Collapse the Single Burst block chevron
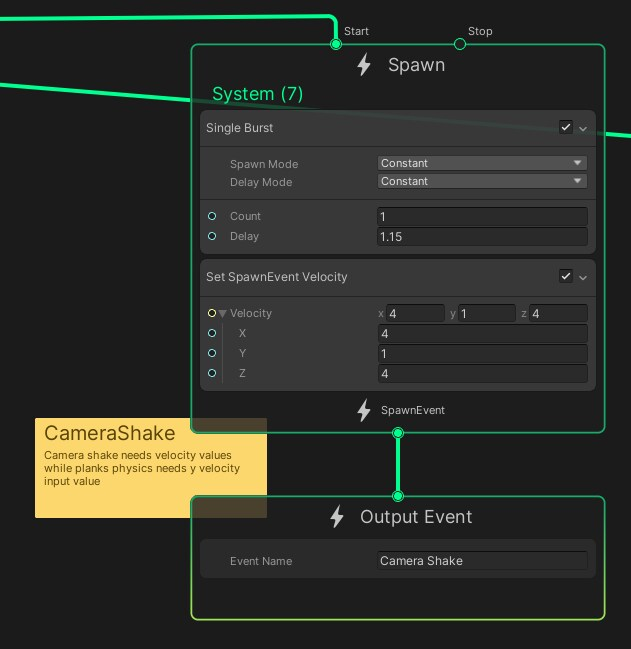Image resolution: width=631 pixels, height=649 pixels. (583, 129)
